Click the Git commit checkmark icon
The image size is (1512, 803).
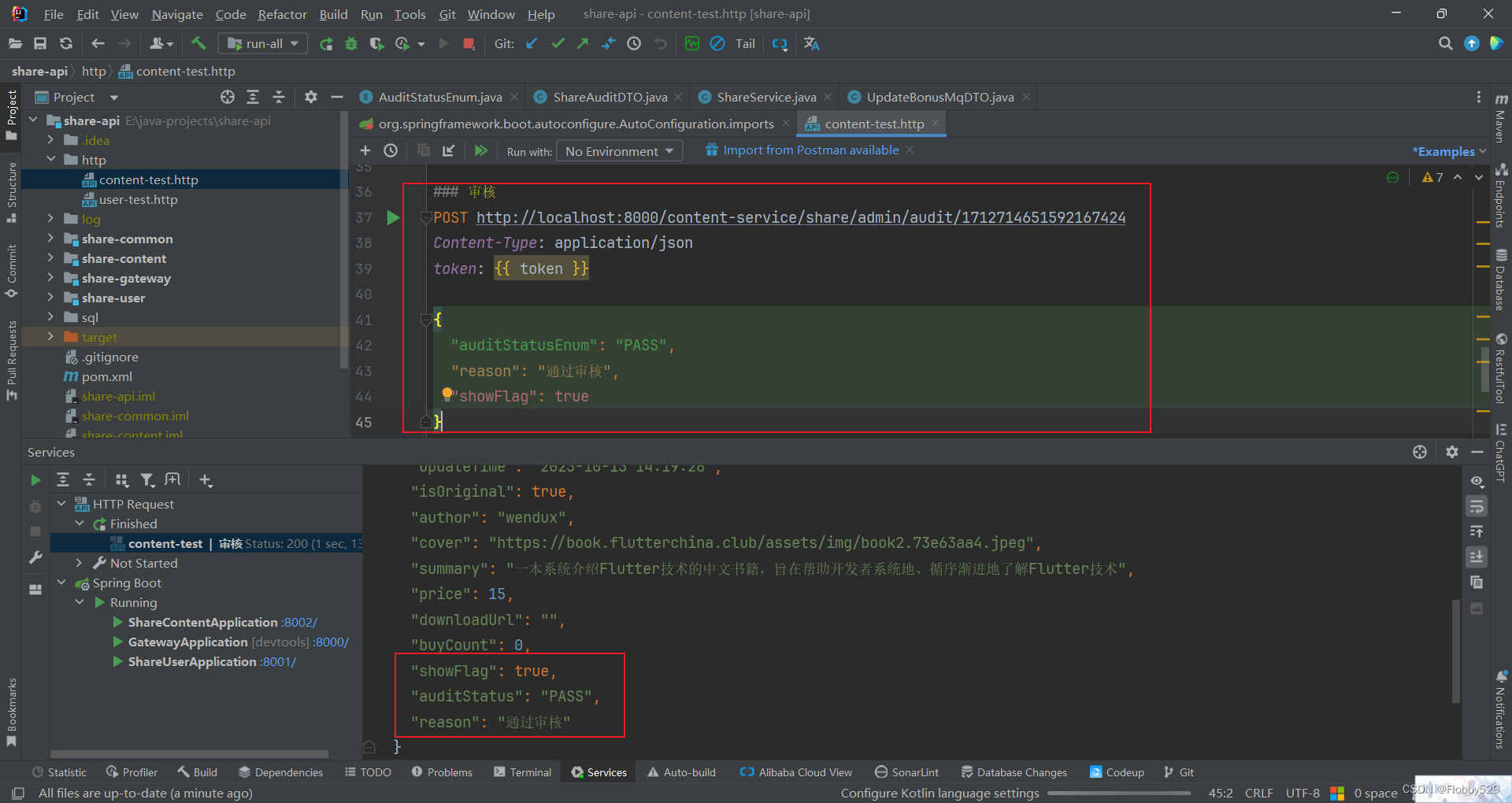[x=558, y=44]
